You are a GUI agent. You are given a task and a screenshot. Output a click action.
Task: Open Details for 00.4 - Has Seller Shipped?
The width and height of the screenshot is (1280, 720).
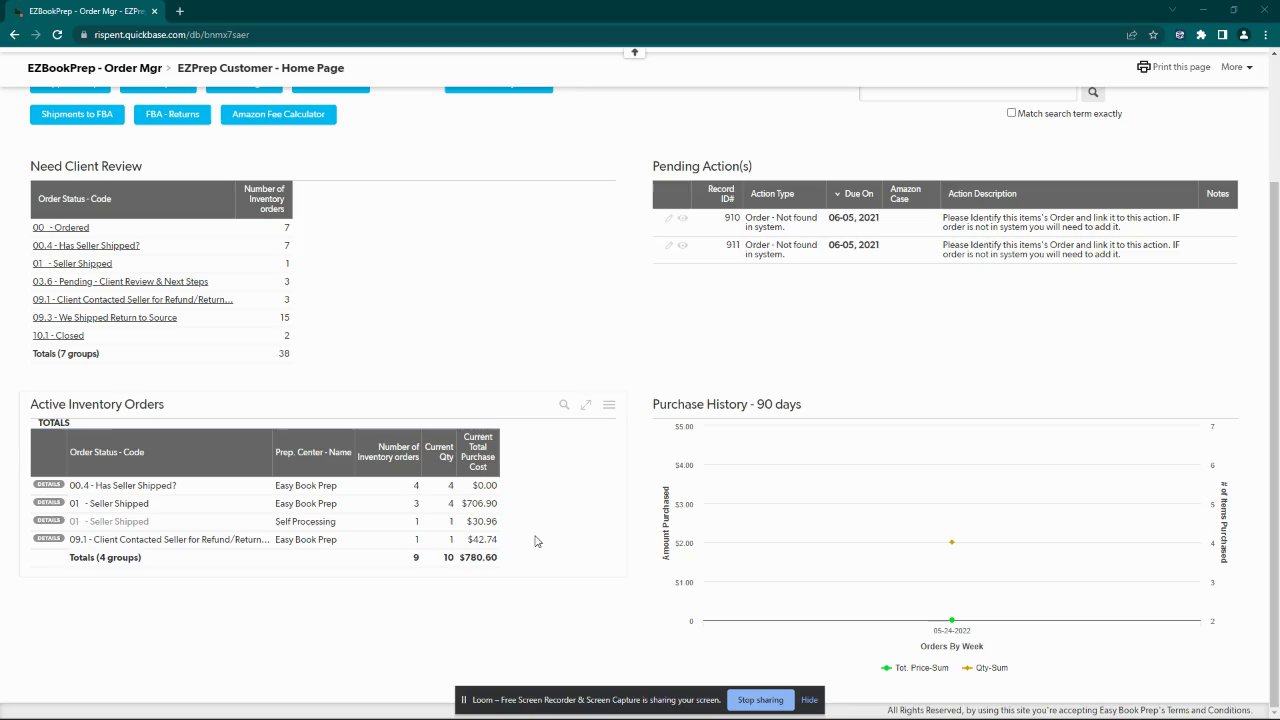tap(49, 484)
